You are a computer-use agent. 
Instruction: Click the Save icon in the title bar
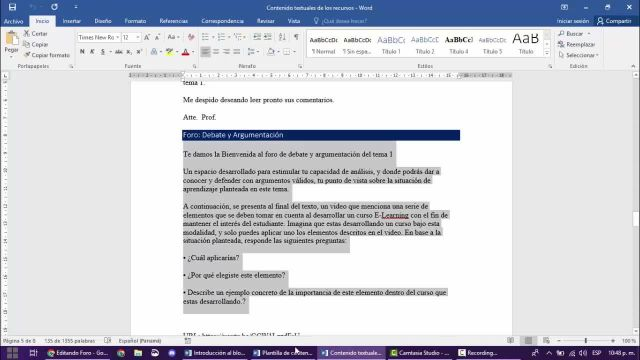(12, 7)
